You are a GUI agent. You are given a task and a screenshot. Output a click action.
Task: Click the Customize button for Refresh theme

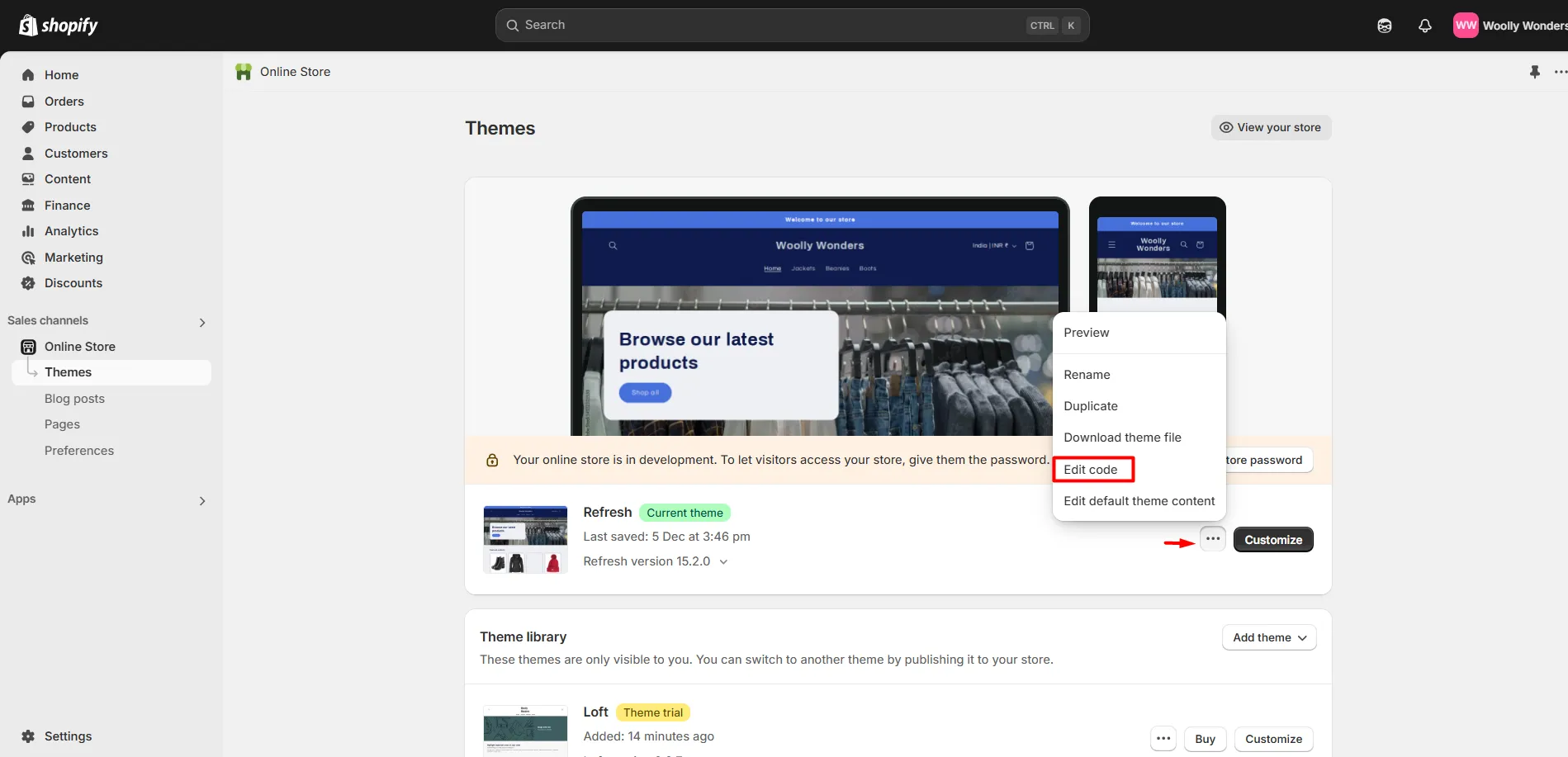tap(1272, 540)
